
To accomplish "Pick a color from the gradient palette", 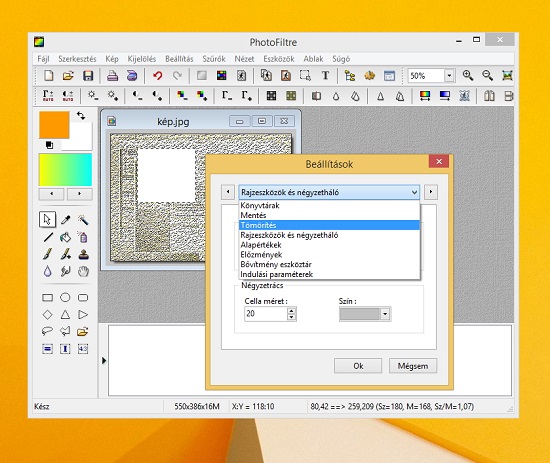I will point(65,170).
